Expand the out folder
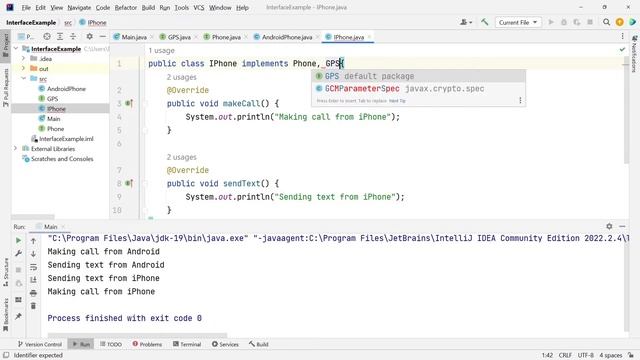640x360 pixels. coord(23,68)
